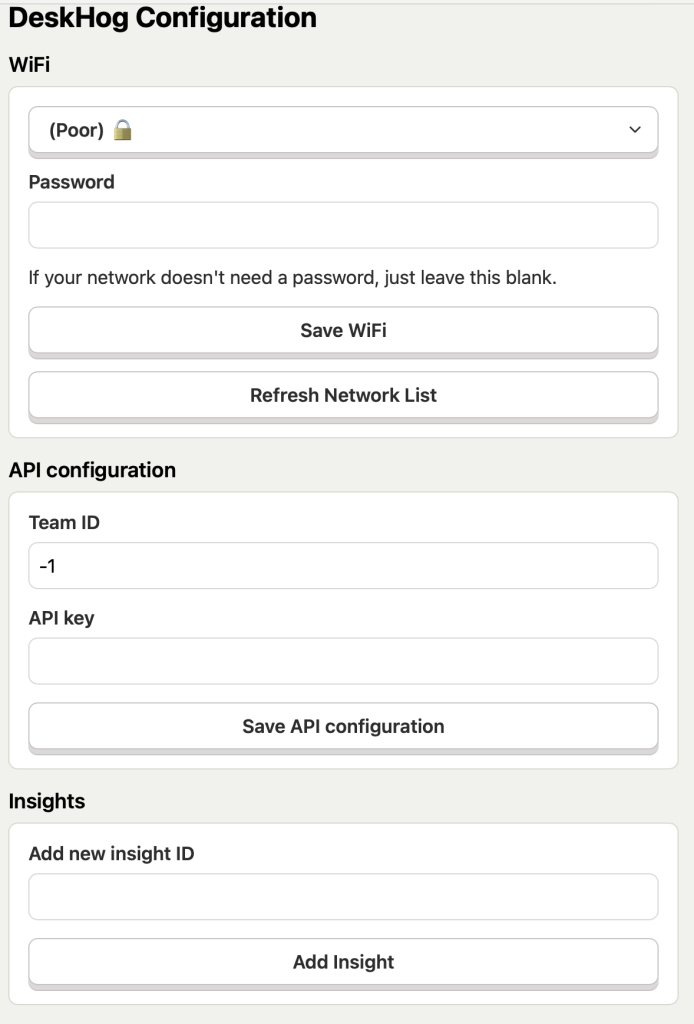This screenshot has height=1024, width=694.
Task: Open the WiFi network dropdown
Action: click(x=343, y=130)
